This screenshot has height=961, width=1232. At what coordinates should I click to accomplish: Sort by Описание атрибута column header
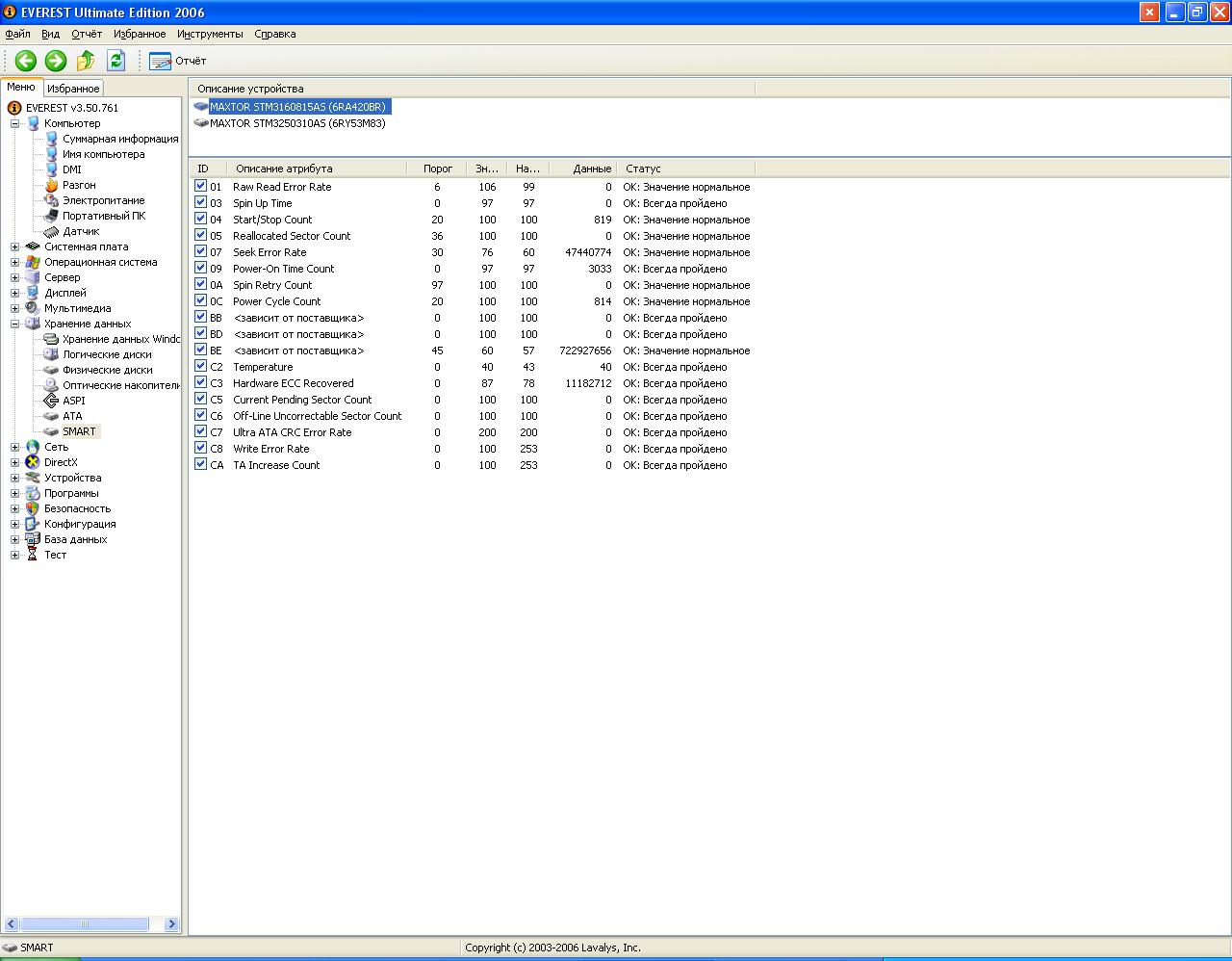click(319, 169)
